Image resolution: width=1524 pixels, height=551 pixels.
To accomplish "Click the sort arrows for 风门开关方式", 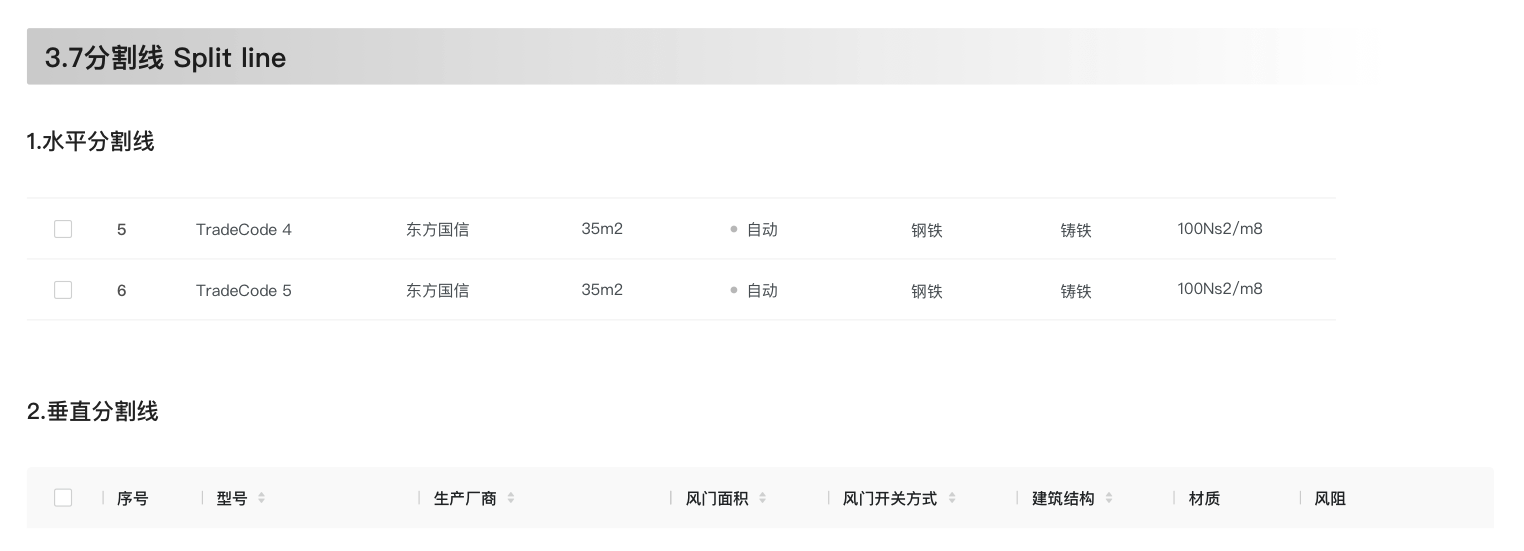I will click(952, 498).
